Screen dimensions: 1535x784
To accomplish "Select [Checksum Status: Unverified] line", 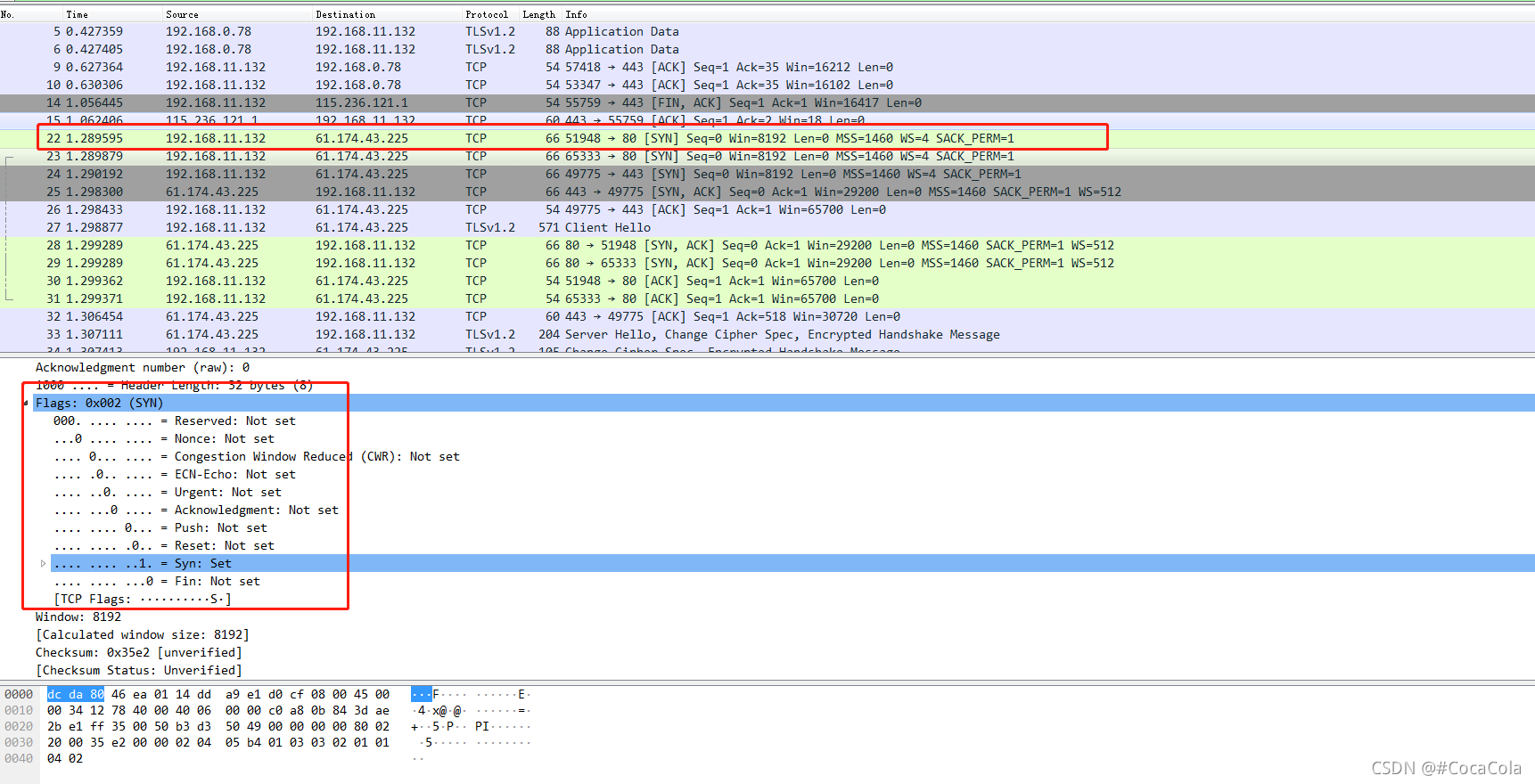I will click(x=138, y=670).
